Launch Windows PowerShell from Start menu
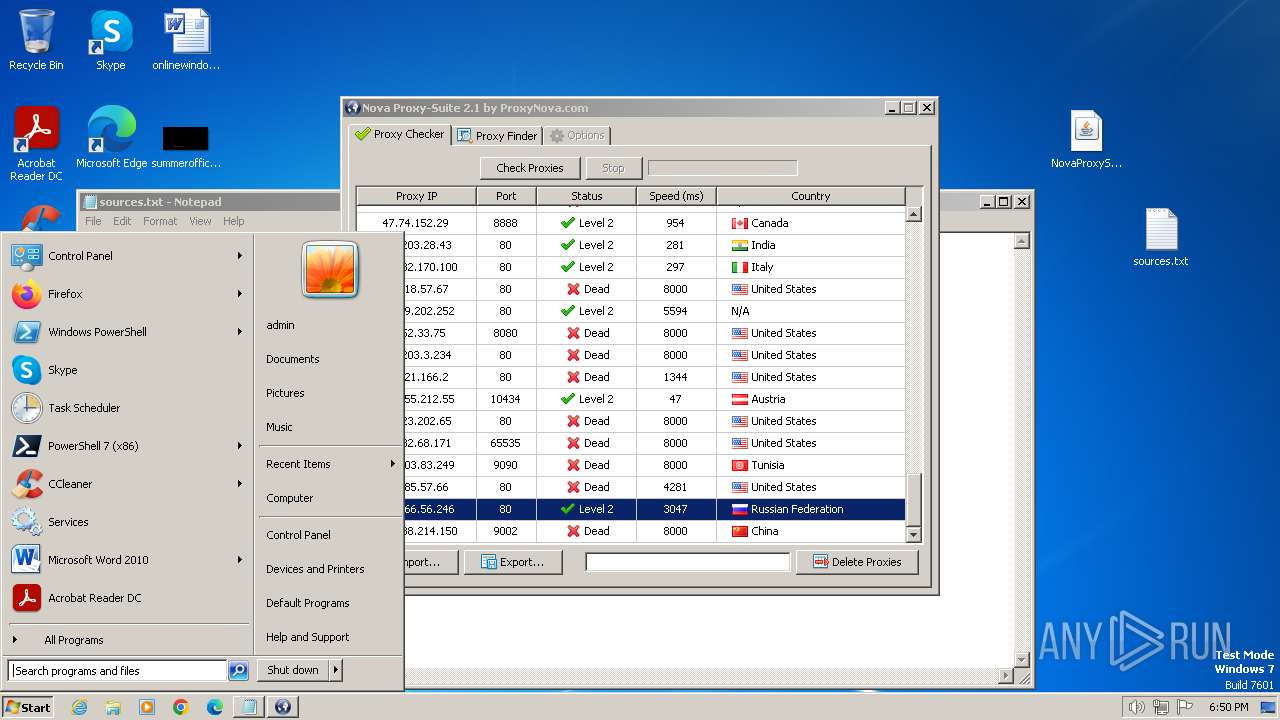 (x=127, y=332)
